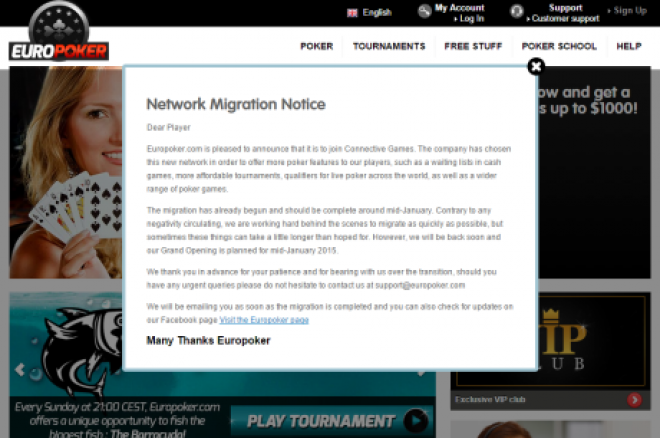Select the English language flag icon

coord(352,13)
